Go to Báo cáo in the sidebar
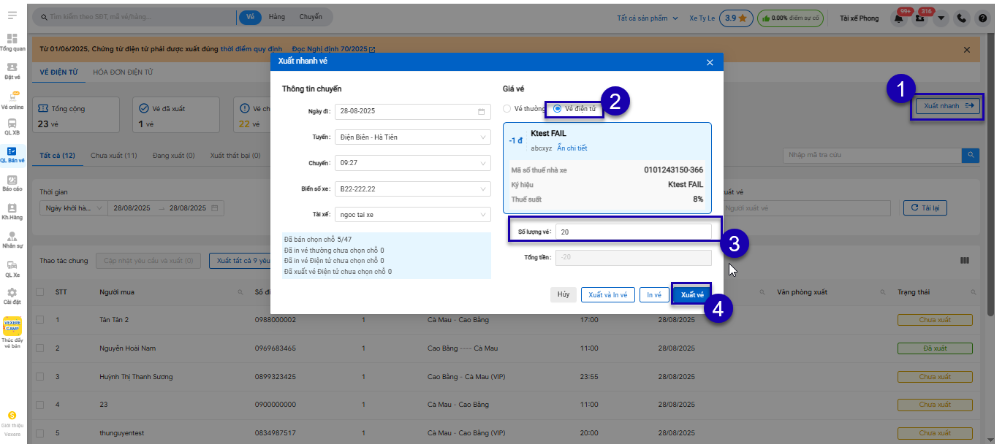Viewport: 995px width, 444px height. pyautogui.click(x=12, y=182)
